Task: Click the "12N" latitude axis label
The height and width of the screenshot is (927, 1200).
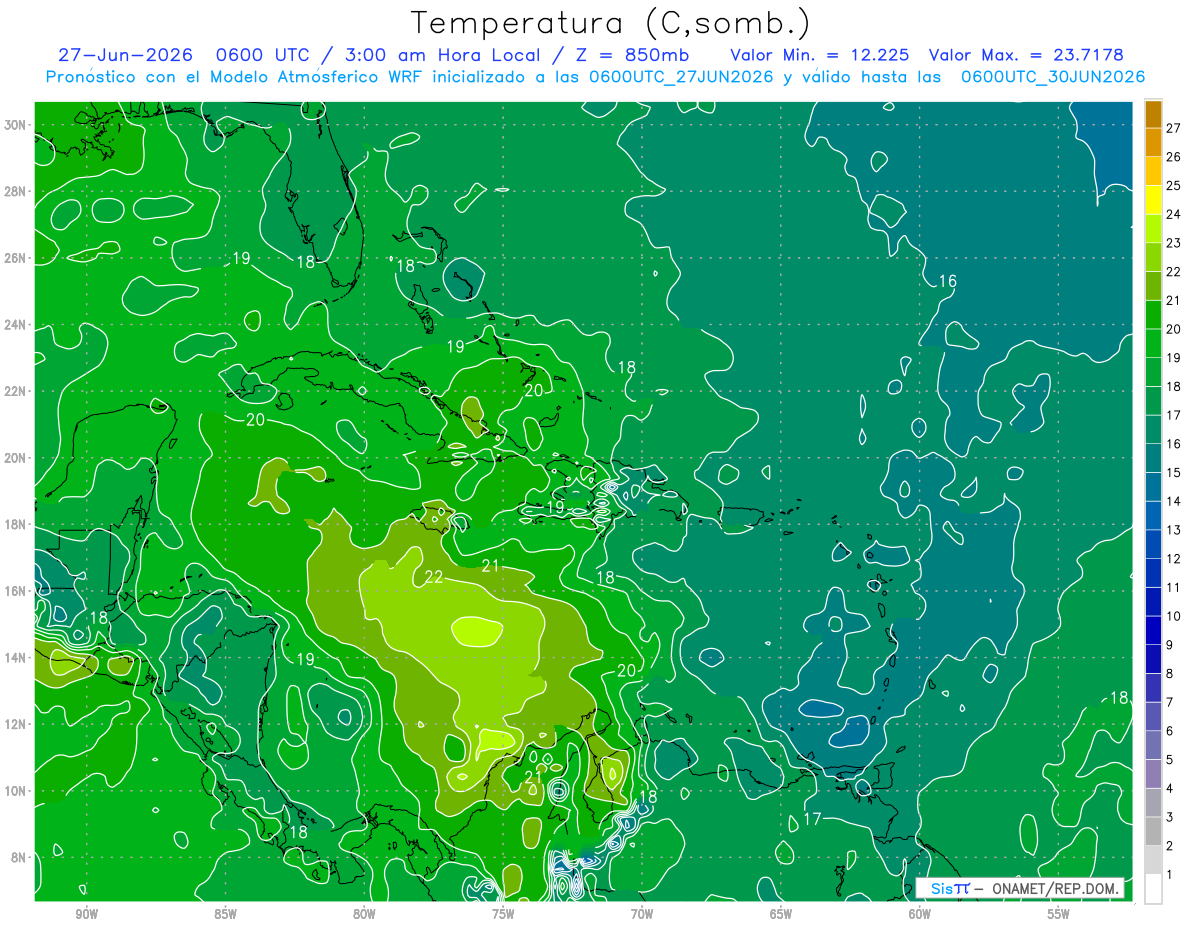Action: coord(15,724)
